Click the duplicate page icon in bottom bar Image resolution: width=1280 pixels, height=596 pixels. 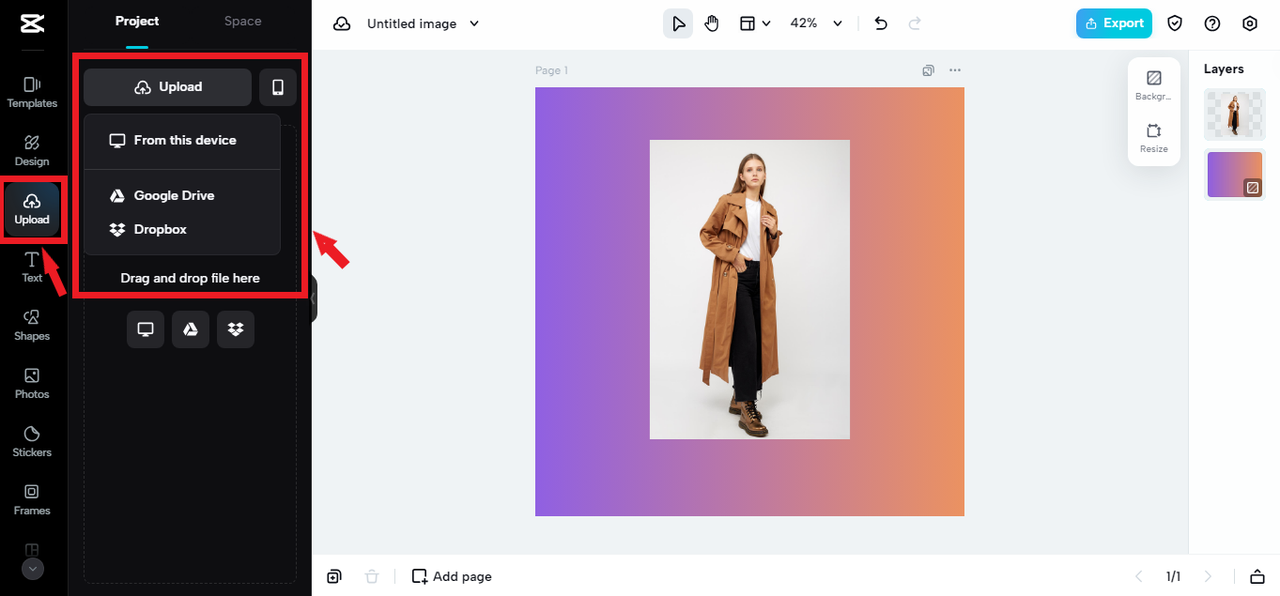(x=334, y=577)
